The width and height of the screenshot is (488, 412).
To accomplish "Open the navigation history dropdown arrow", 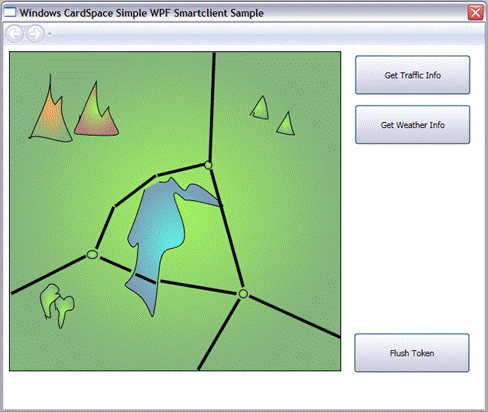I will click(x=50, y=34).
